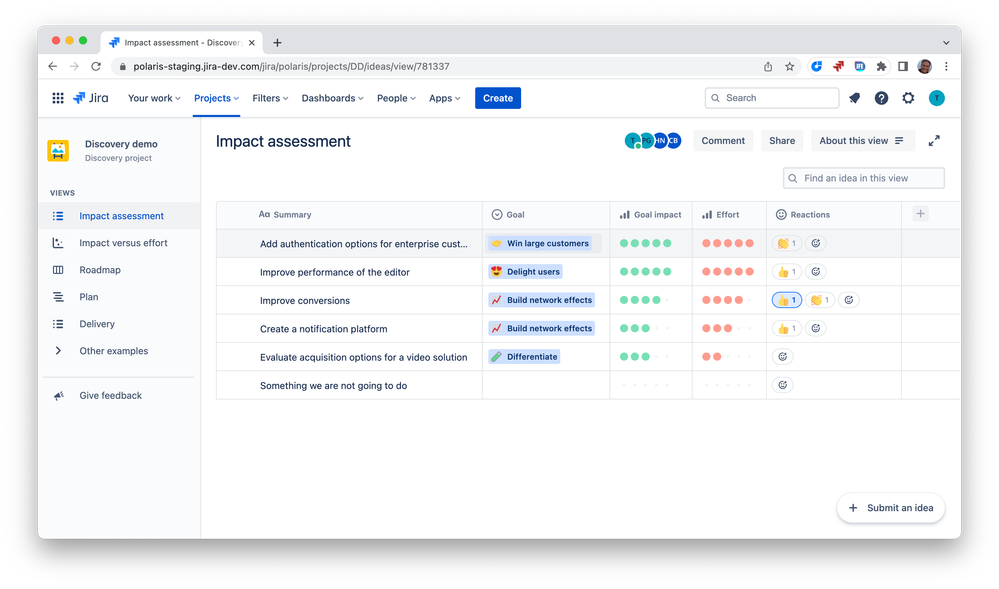Add a reaction to Create a notification platform row
999x589 pixels.
(x=816, y=328)
